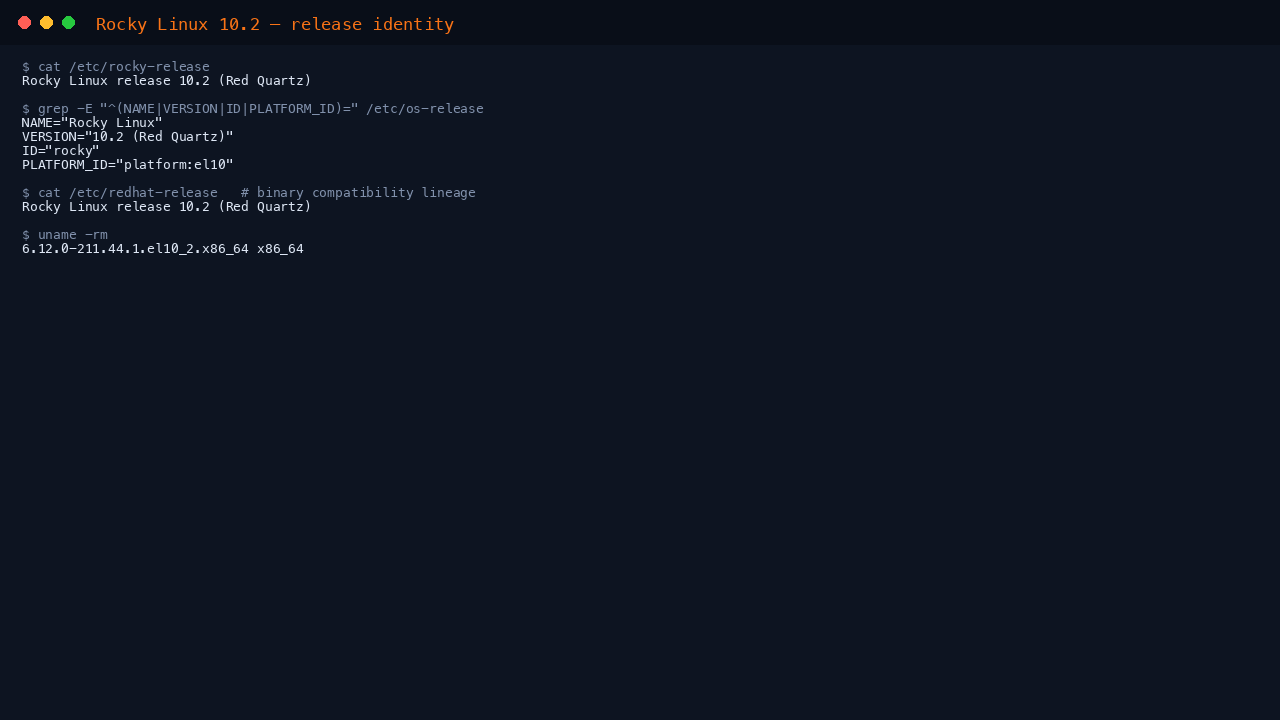Screen dimensions: 1280x720
Task: Click the grep /etc/os-release command line
Action: pos(253,109)
